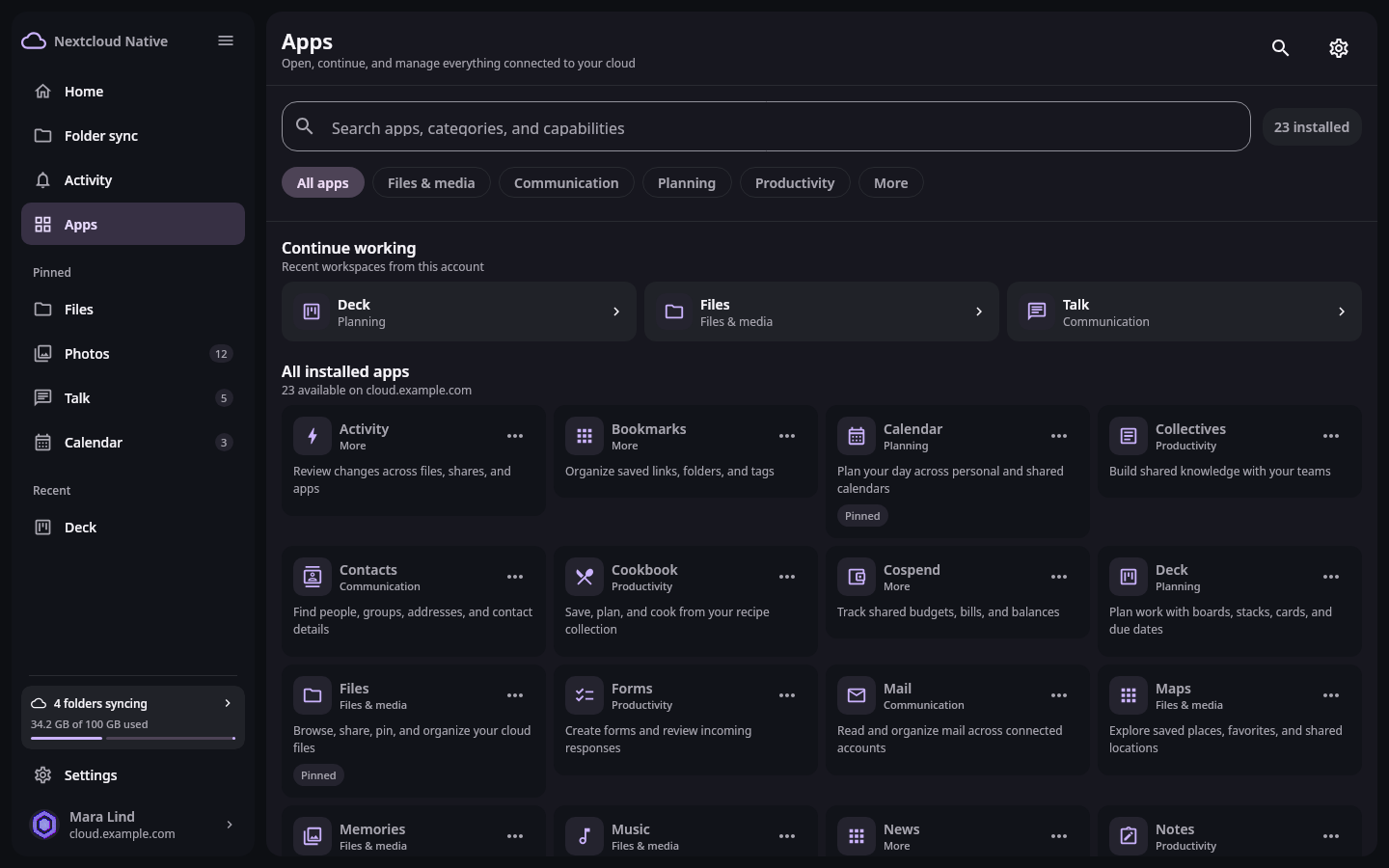This screenshot has height=868, width=1389.
Task: Click Pinned tag on Files card
Action: pos(318,775)
